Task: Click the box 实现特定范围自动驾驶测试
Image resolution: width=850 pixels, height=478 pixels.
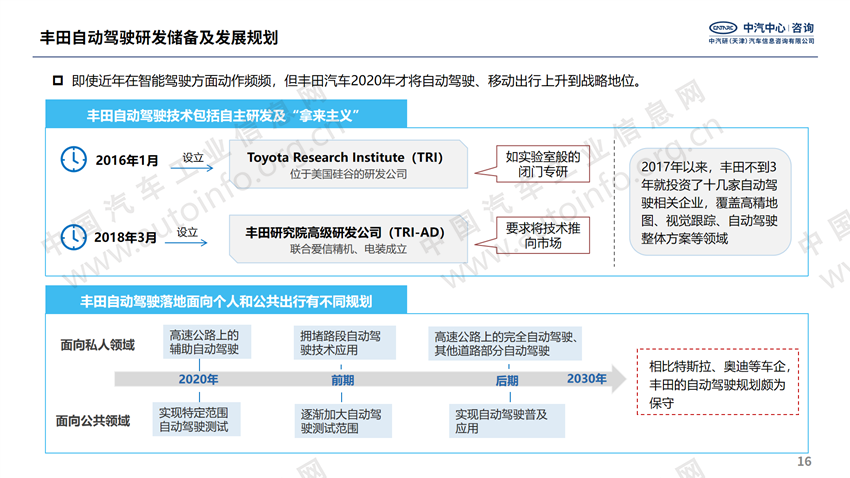Action: click(196, 419)
